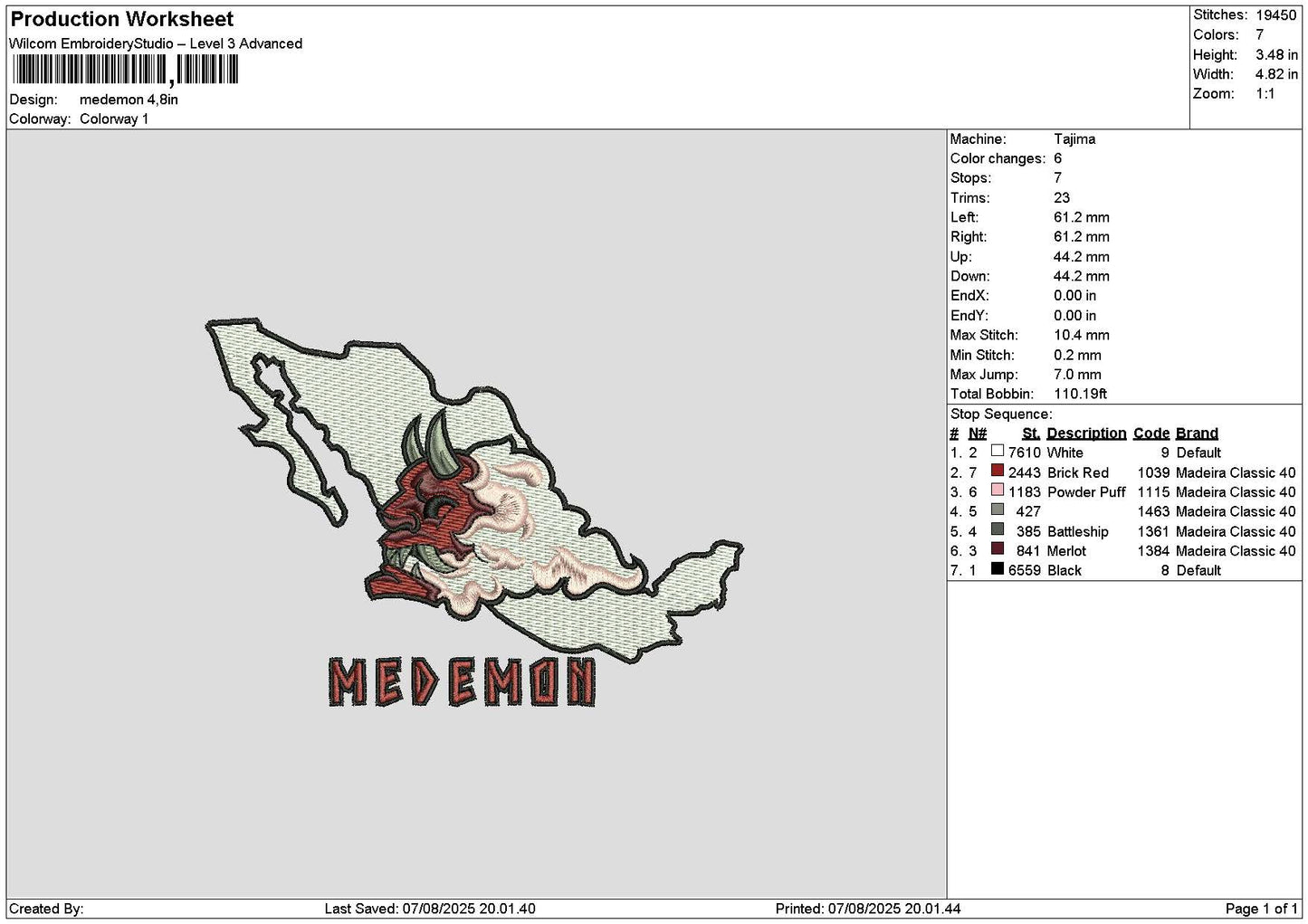This screenshot has height=924, width=1308.
Task: Click the Black color swatch
Action: point(997,569)
